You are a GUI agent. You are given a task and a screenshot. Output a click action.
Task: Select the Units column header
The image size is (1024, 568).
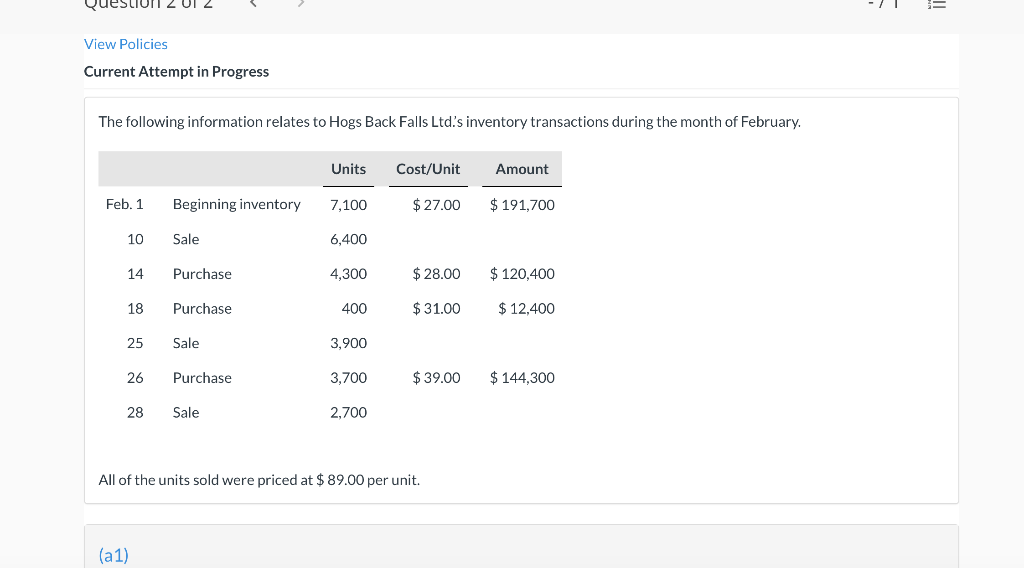(x=348, y=169)
